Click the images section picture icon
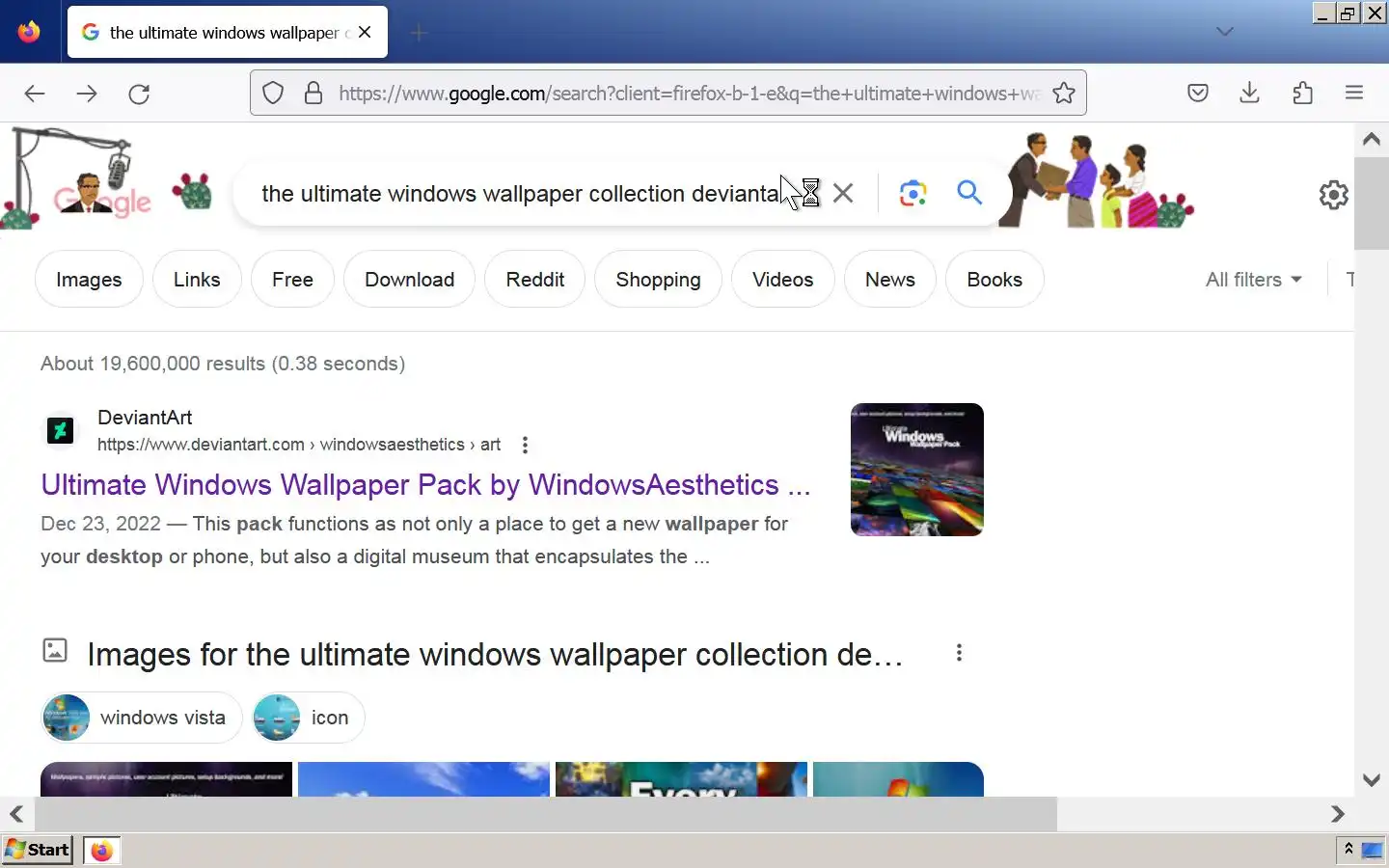1389x868 pixels. coord(55,650)
